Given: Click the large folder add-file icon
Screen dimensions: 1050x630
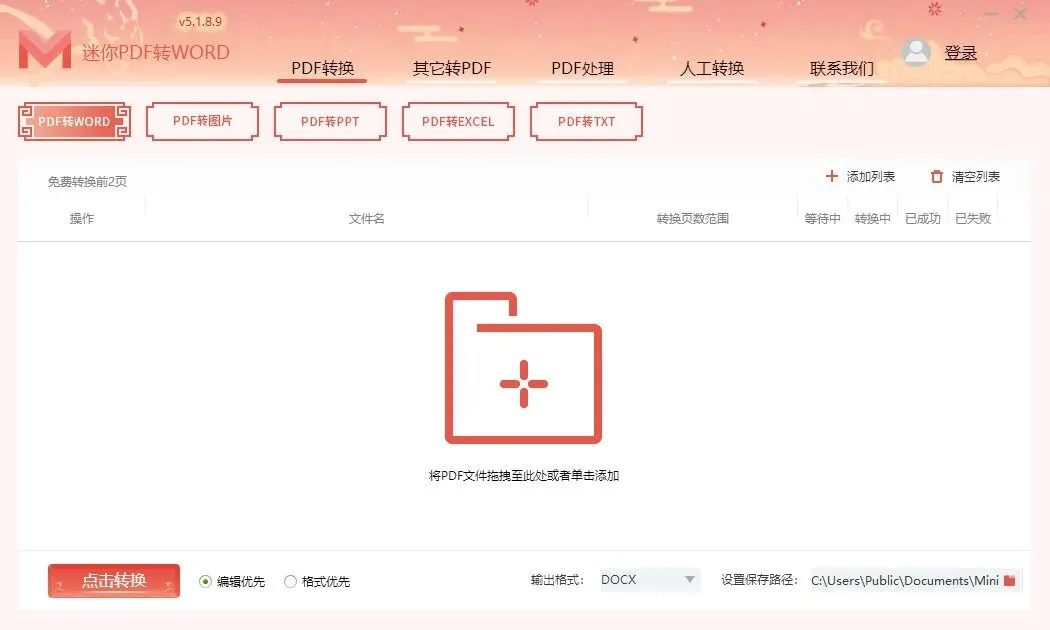Looking at the screenshot, I should (x=523, y=368).
